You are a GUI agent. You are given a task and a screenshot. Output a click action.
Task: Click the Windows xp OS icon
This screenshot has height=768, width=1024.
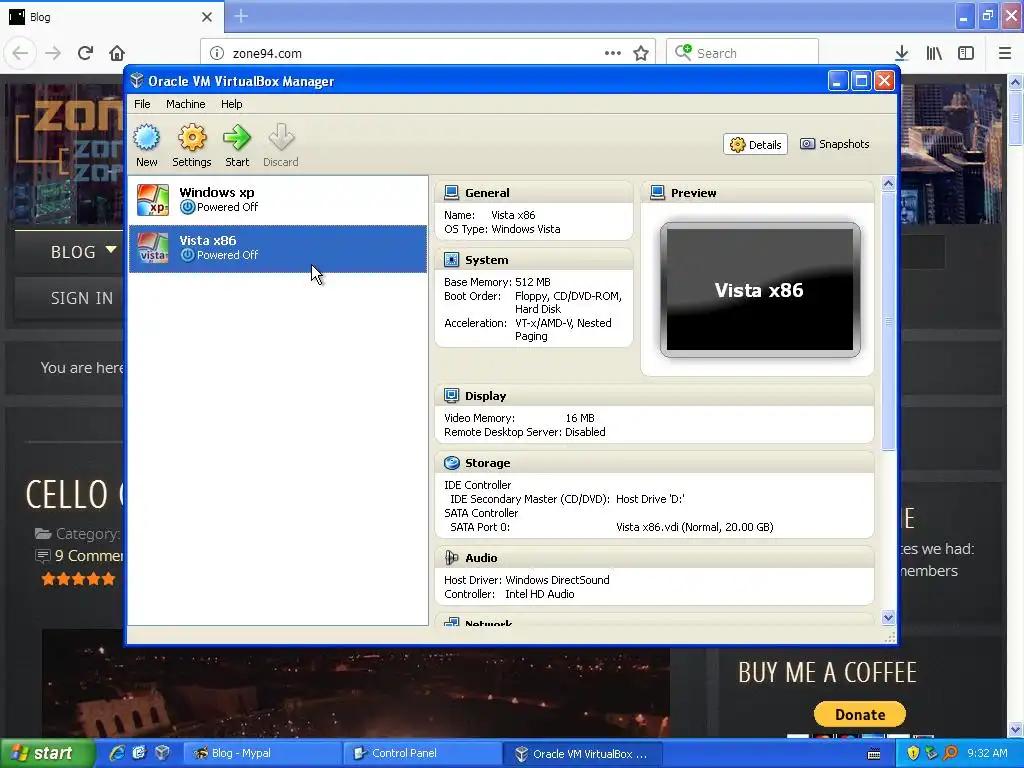tap(153, 200)
